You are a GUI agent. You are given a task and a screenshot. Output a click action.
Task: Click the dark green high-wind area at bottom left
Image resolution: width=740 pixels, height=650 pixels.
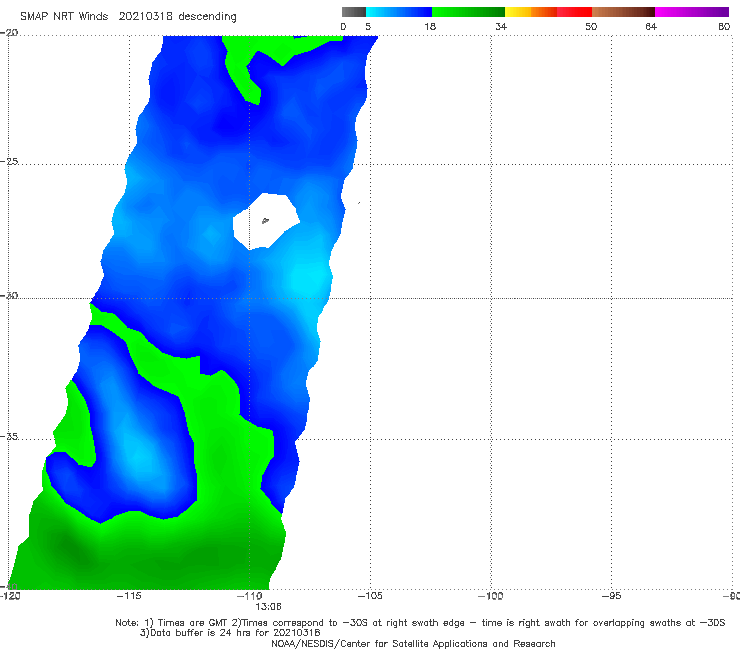tap(71, 548)
